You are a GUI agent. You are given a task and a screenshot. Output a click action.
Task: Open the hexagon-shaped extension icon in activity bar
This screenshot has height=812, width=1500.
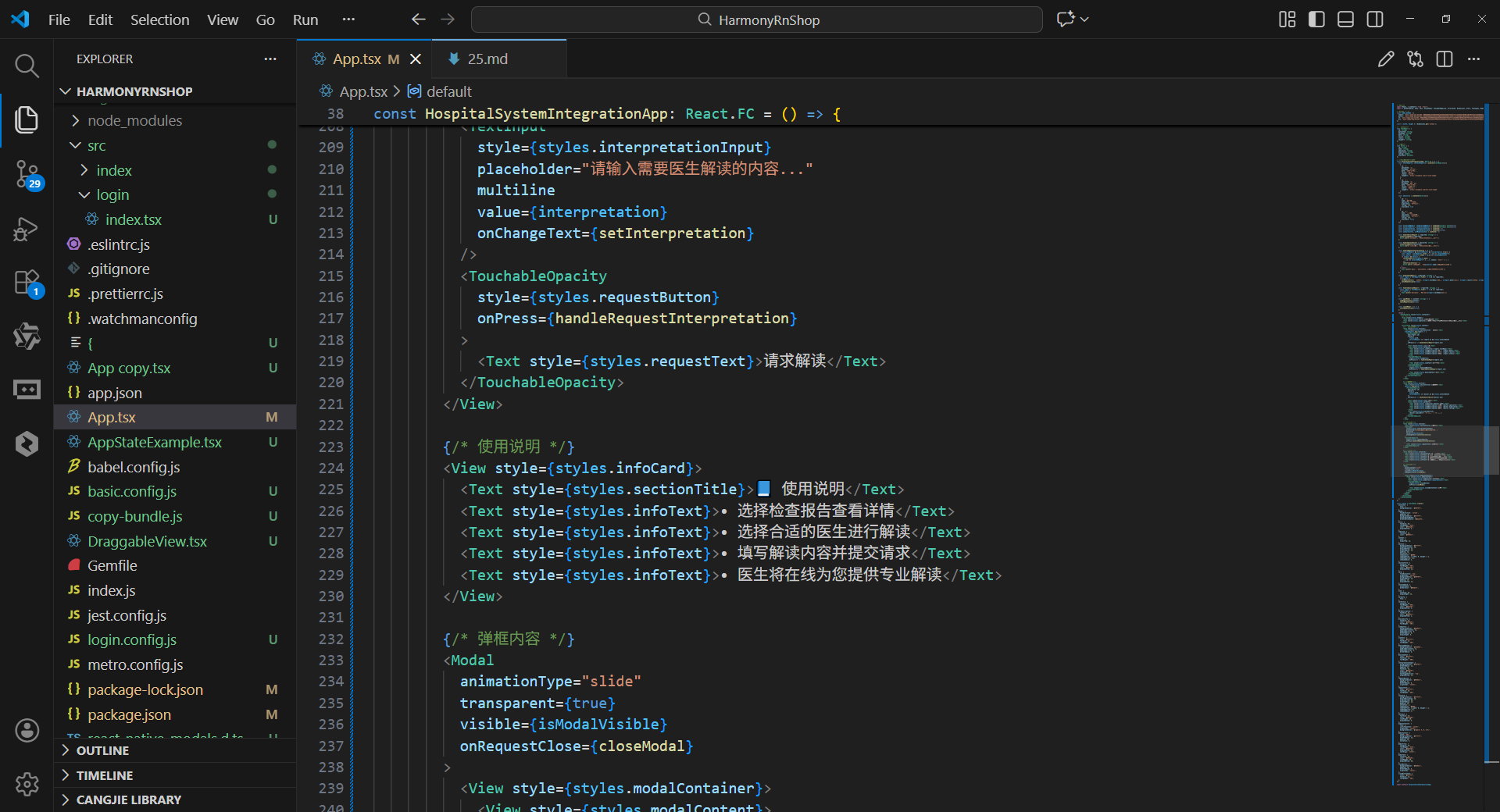tap(27, 443)
